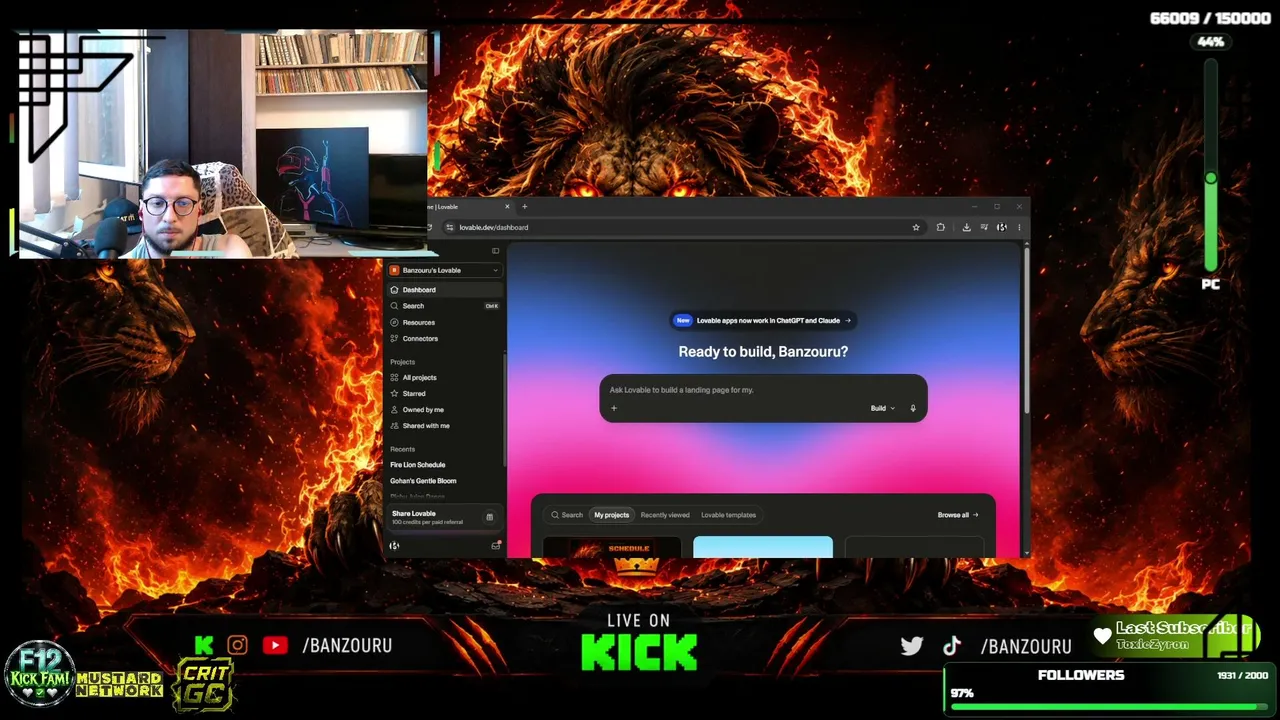Click the sidebar scrollbar

[x=505, y=410]
